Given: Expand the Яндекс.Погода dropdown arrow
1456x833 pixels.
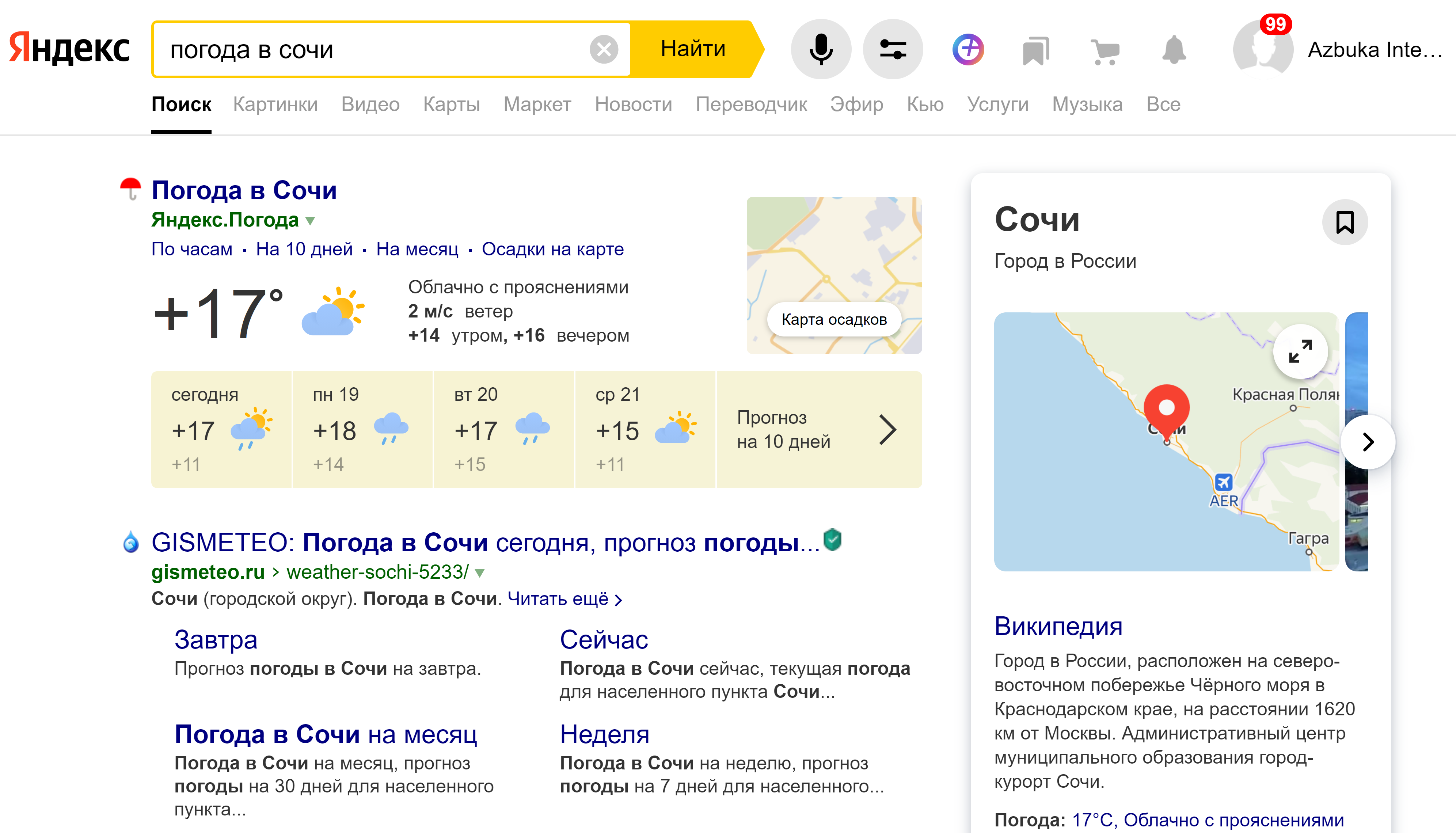Looking at the screenshot, I should coord(310,221).
